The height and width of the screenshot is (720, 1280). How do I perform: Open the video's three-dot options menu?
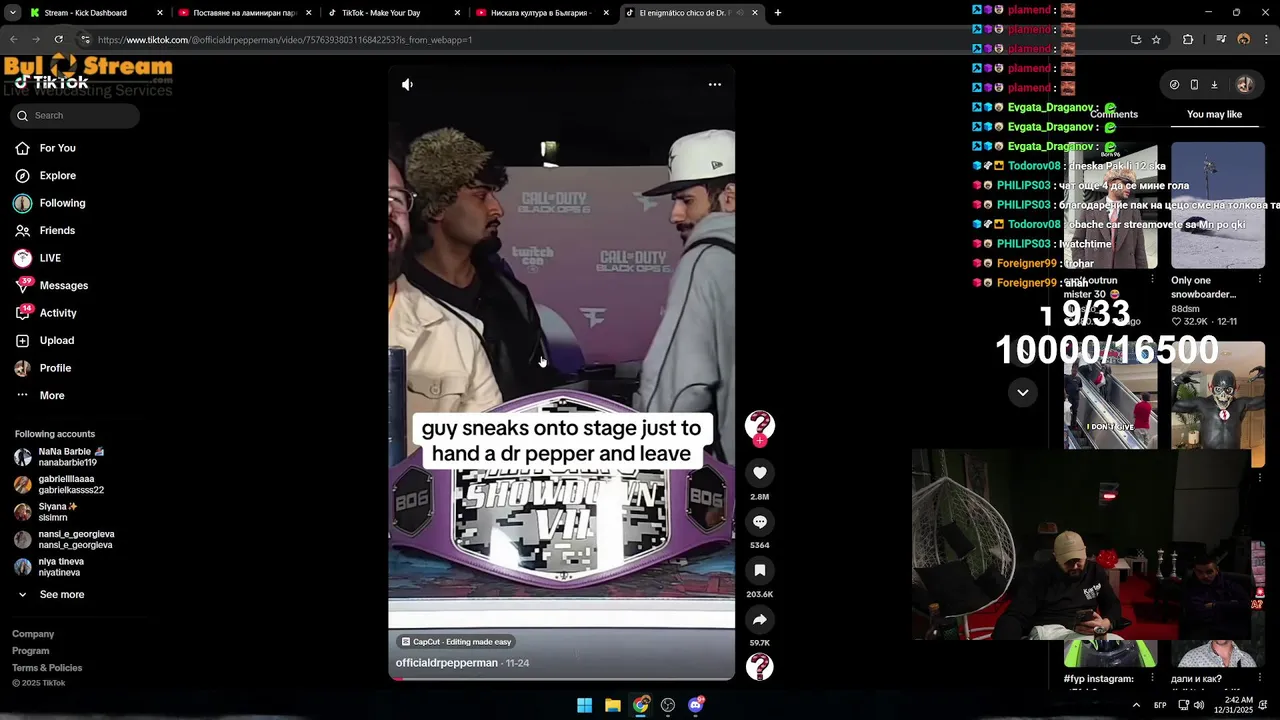point(715,85)
